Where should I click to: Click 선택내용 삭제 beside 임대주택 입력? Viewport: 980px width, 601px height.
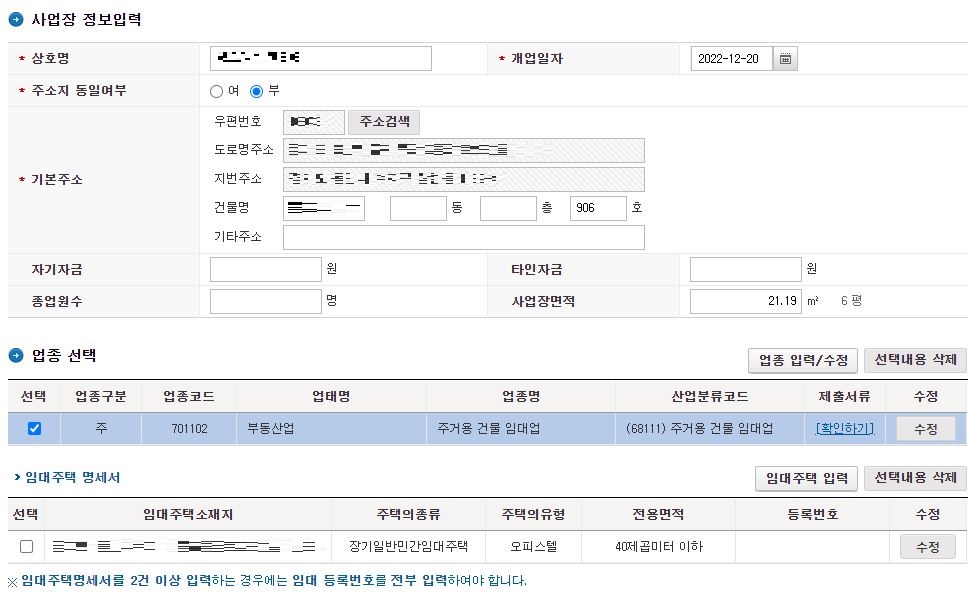tap(915, 478)
